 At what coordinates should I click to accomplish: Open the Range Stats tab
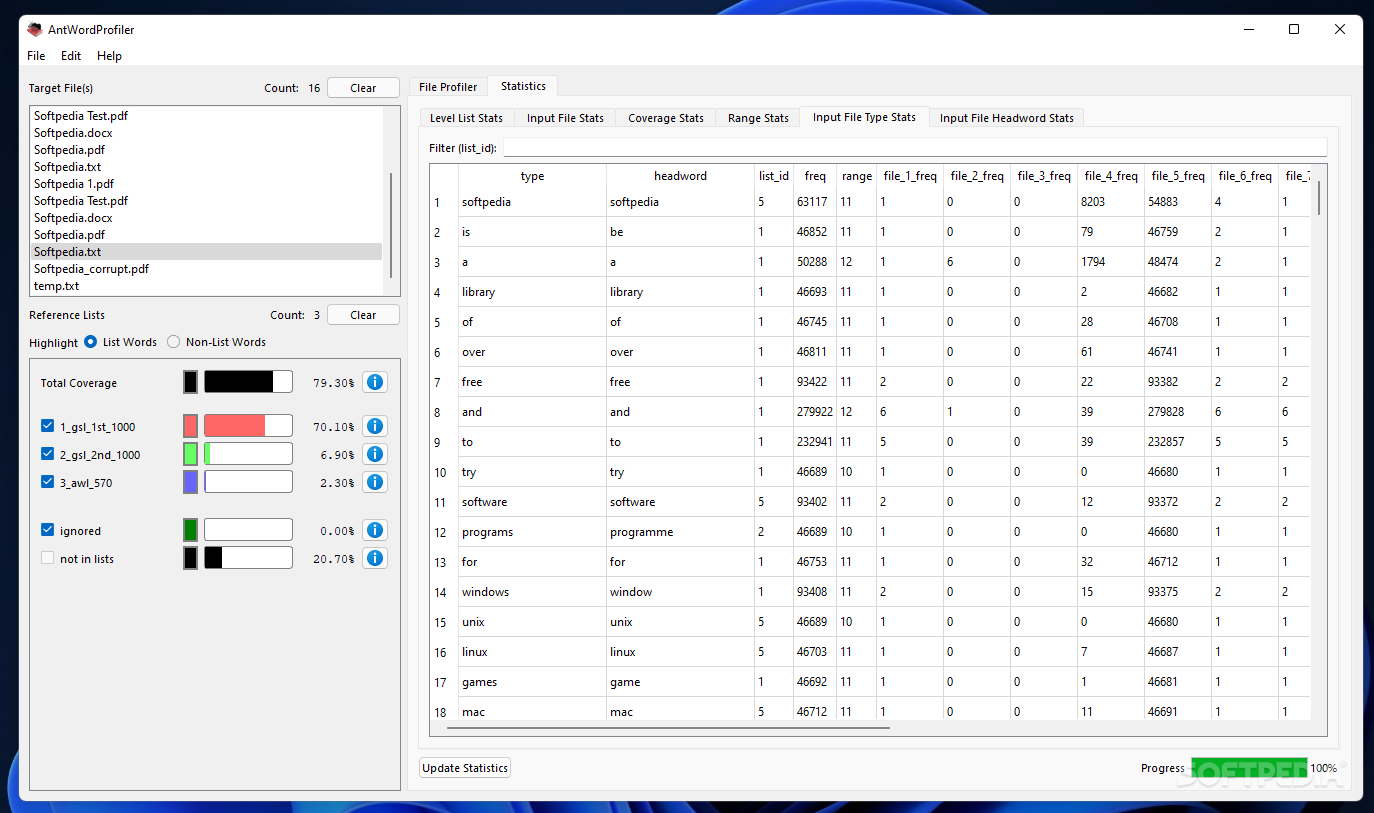point(758,118)
